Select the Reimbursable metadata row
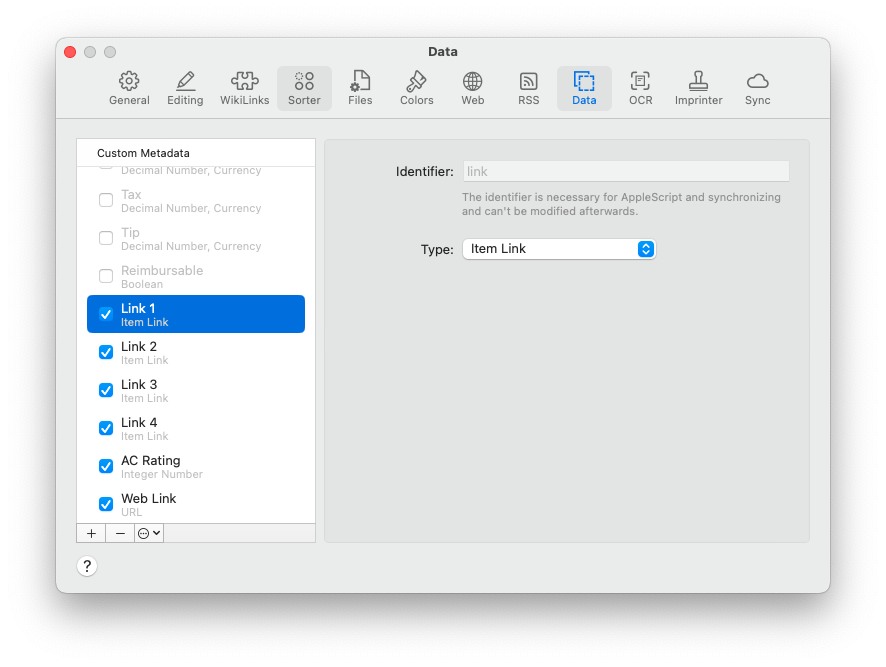The height and width of the screenshot is (667, 886). (x=196, y=276)
